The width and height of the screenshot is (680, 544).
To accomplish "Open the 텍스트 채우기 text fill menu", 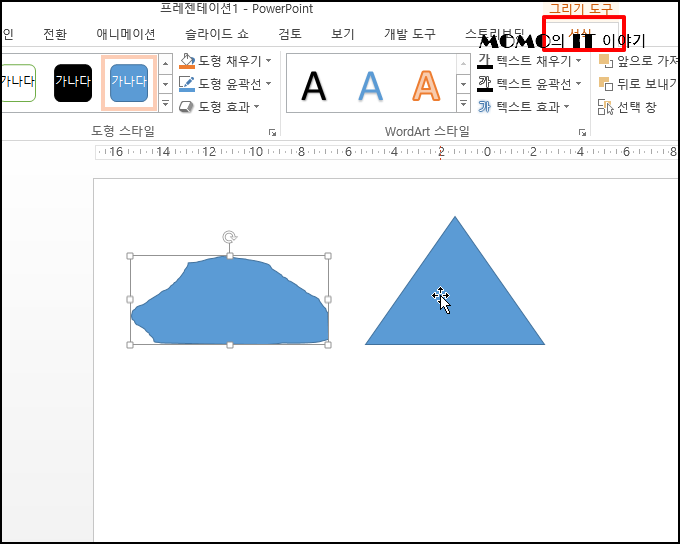I will [529, 61].
